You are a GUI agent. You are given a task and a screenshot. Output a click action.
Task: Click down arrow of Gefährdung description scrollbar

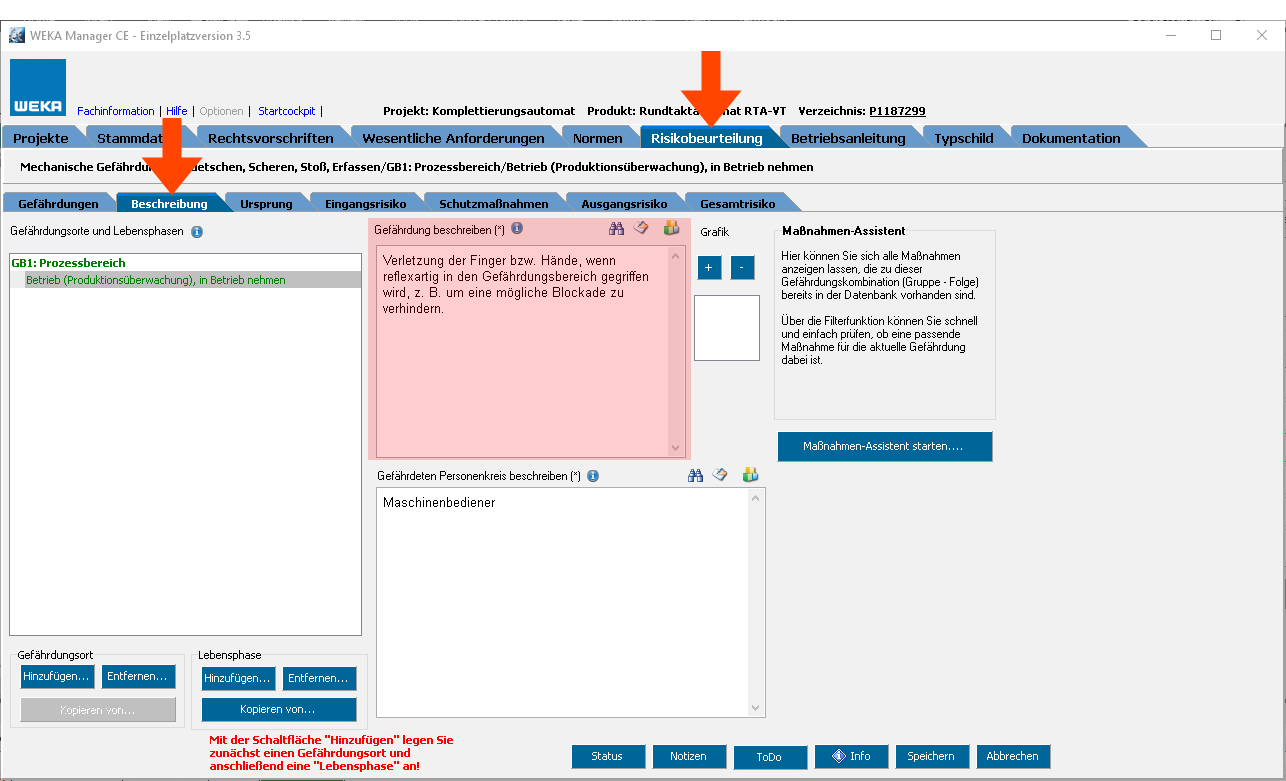click(x=675, y=449)
